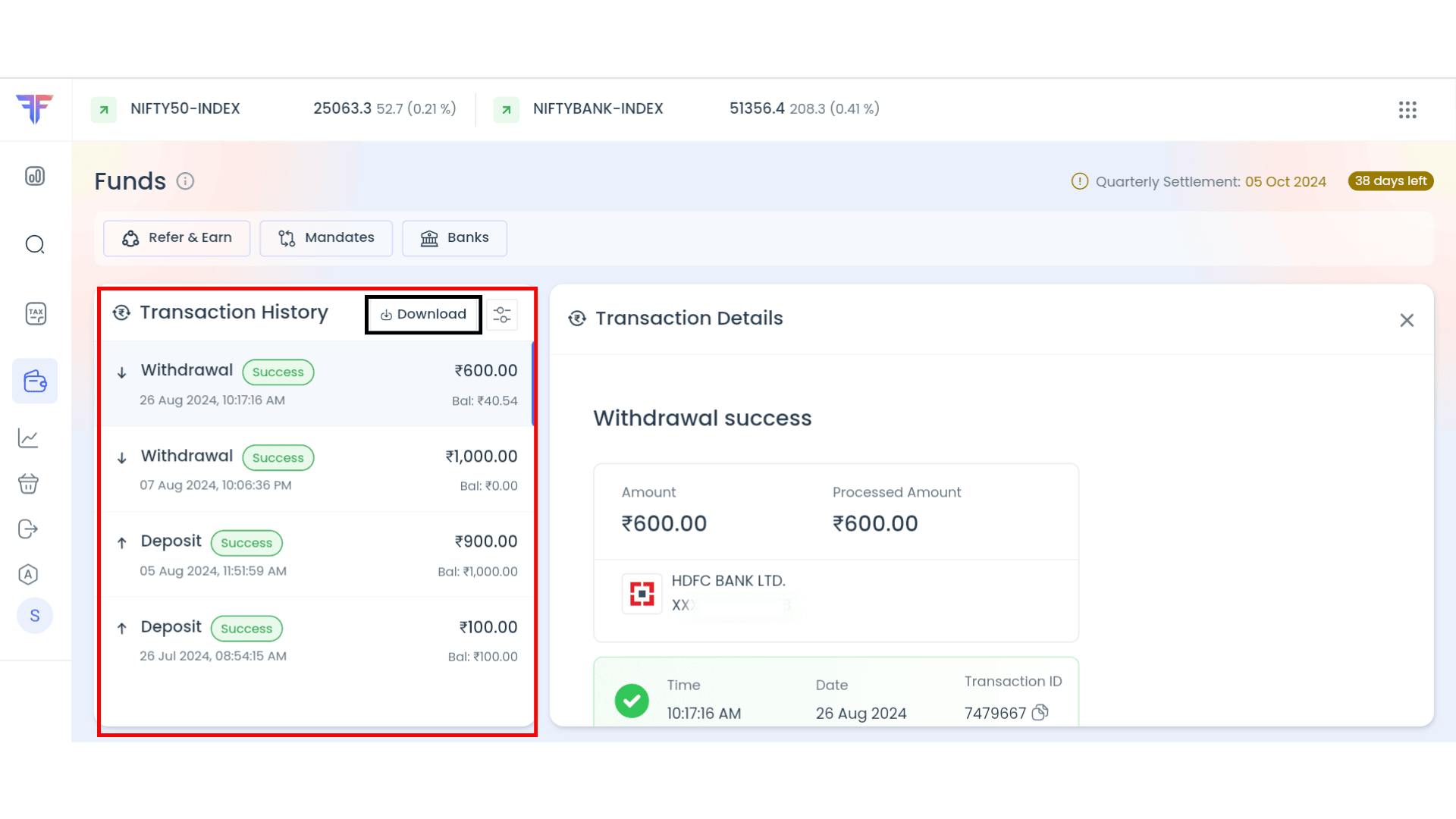Select the wallet funds sidebar icon

click(x=35, y=381)
